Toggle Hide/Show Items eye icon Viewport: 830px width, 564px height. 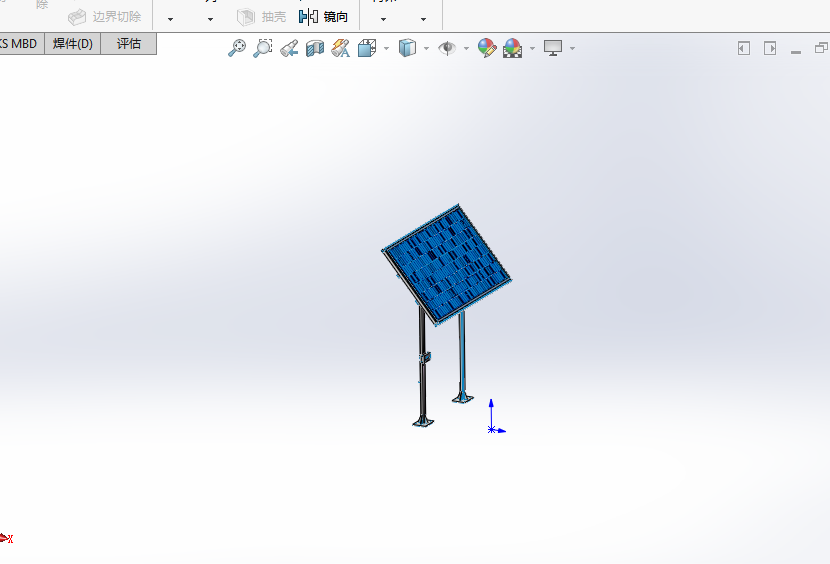[x=447, y=48]
